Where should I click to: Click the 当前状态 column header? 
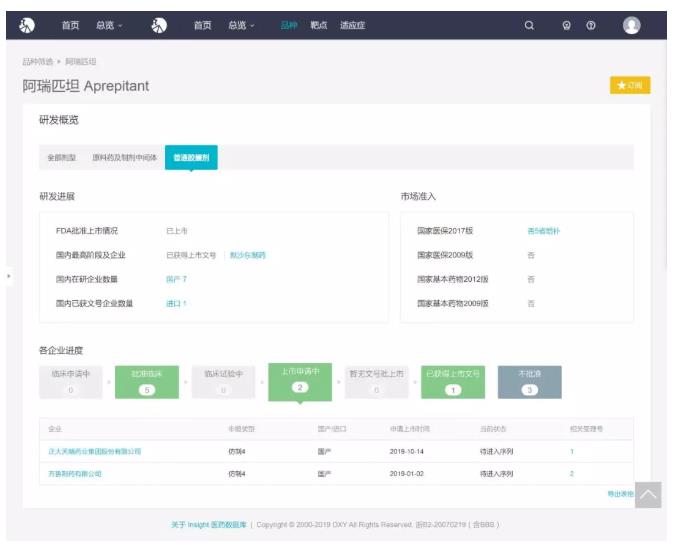pyautogui.click(x=493, y=429)
